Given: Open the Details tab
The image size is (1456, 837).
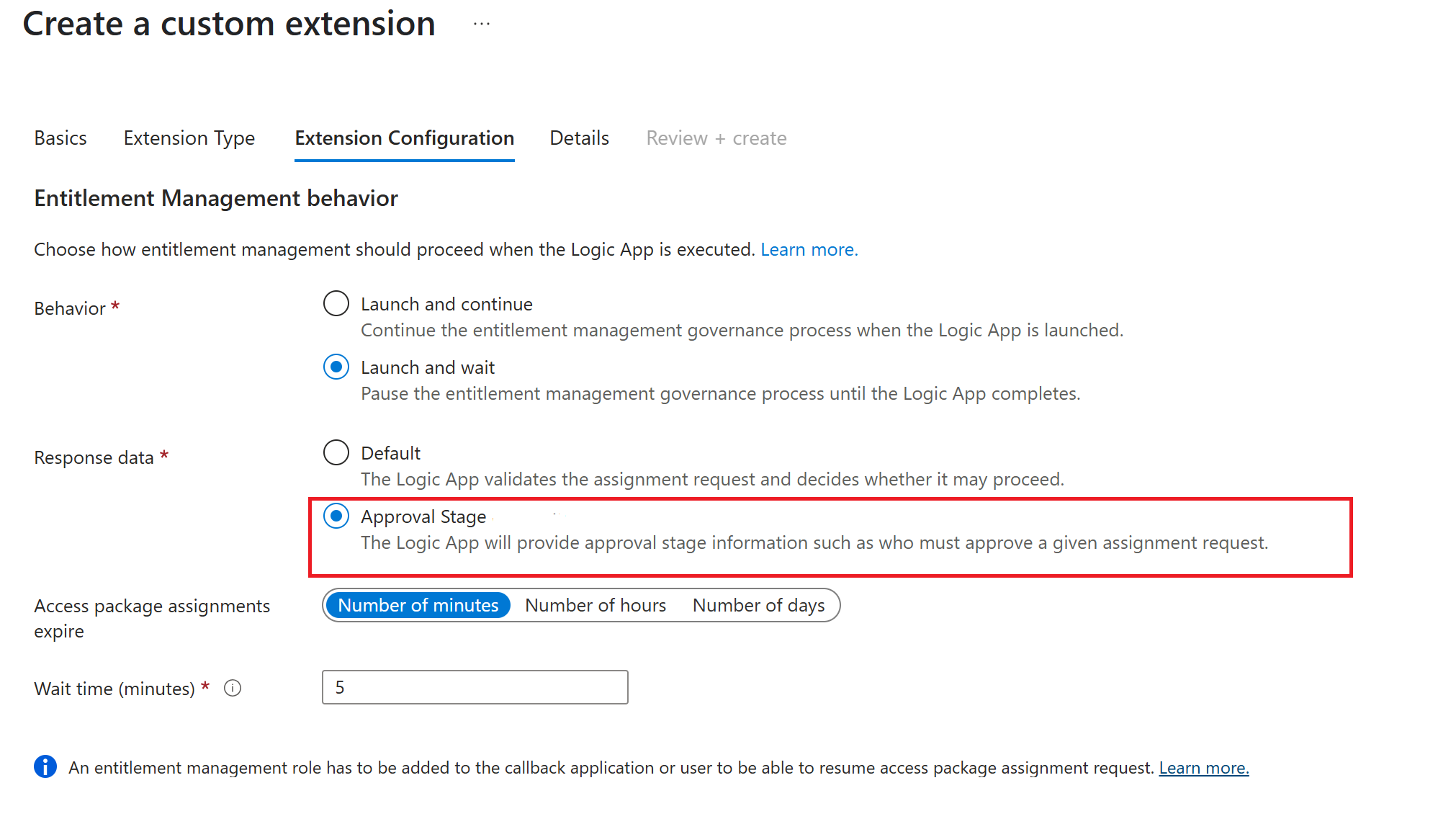Looking at the screenshot, I should 579,138.
